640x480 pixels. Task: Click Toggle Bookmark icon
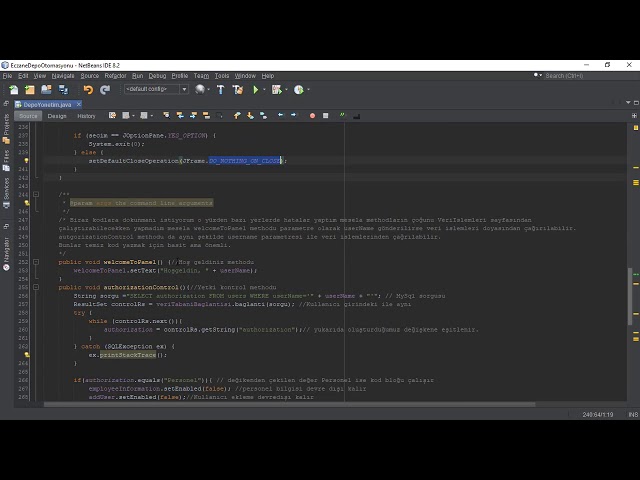263,116
